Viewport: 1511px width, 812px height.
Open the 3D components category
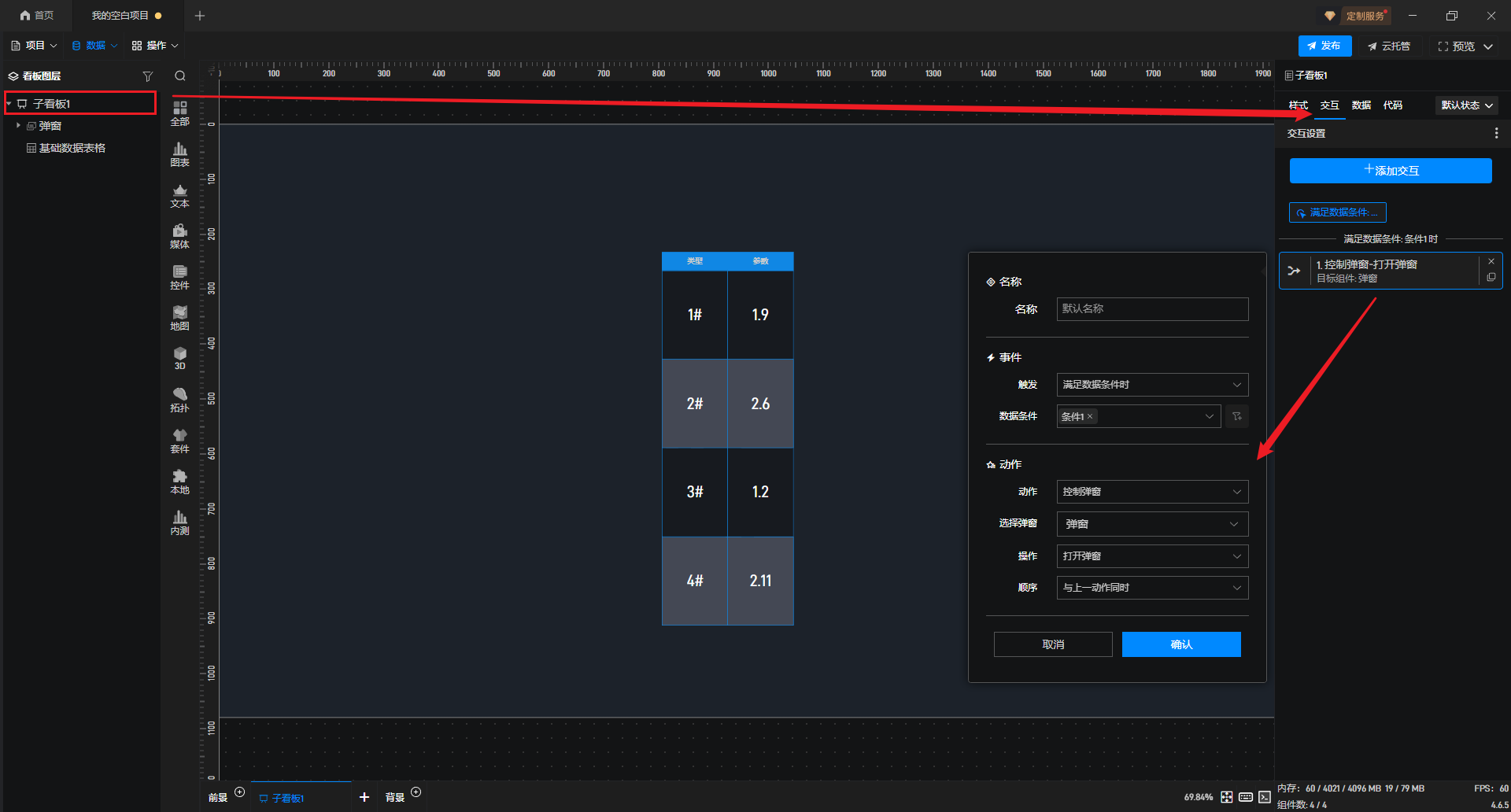click(x=179, y=359)
